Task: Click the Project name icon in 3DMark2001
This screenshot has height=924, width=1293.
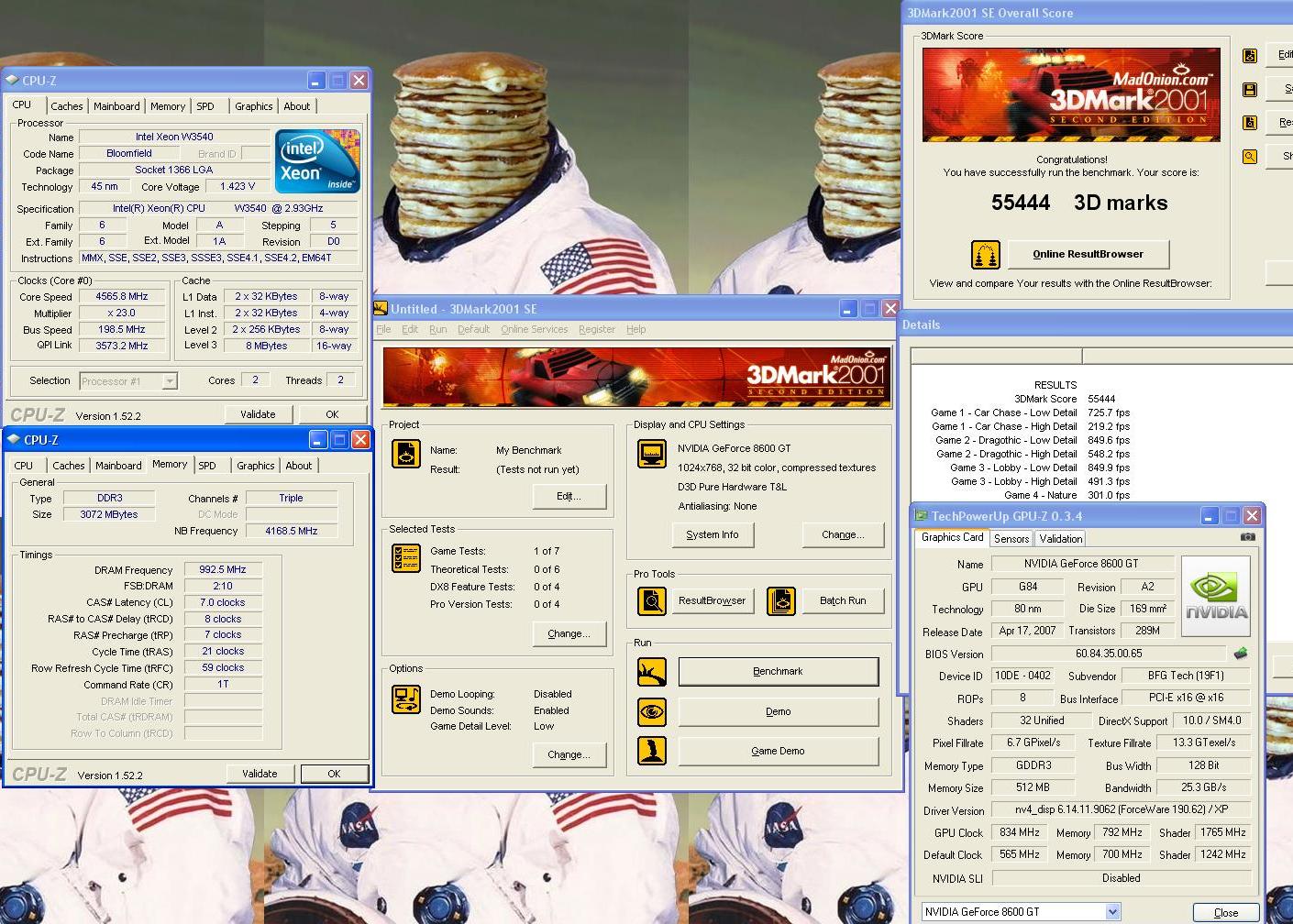Action: pos(406,453)
